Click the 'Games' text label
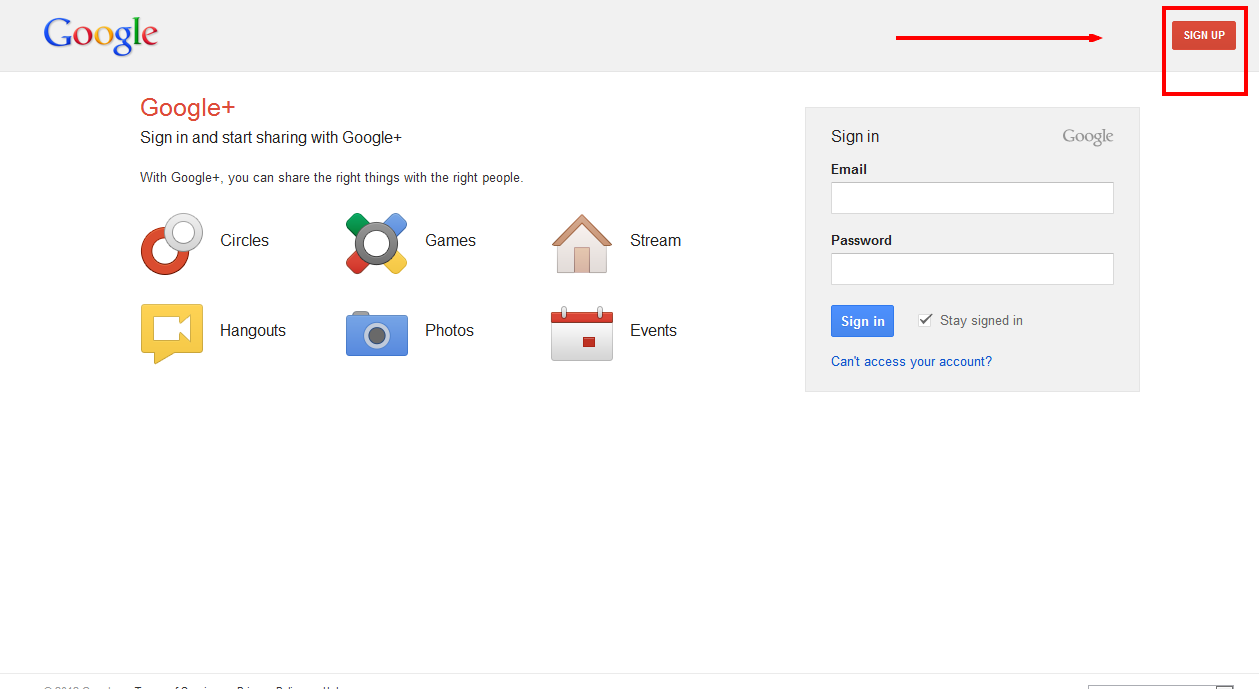 tap(450, 241)
